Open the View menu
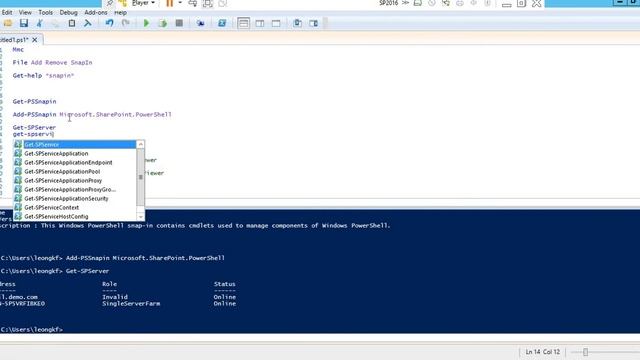Viewport: 640px width, 360px height. (25, 13)
